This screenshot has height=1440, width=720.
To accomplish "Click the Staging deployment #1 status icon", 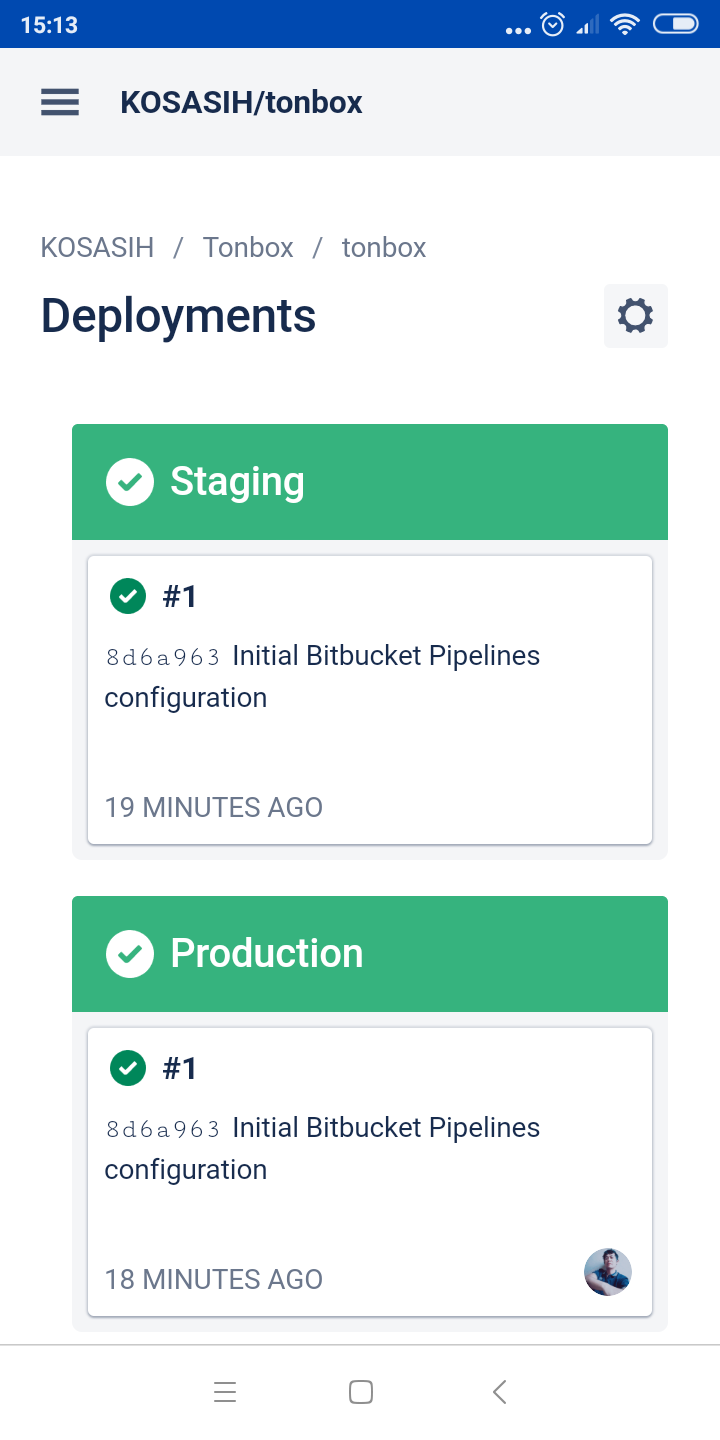I will (127, 596).
